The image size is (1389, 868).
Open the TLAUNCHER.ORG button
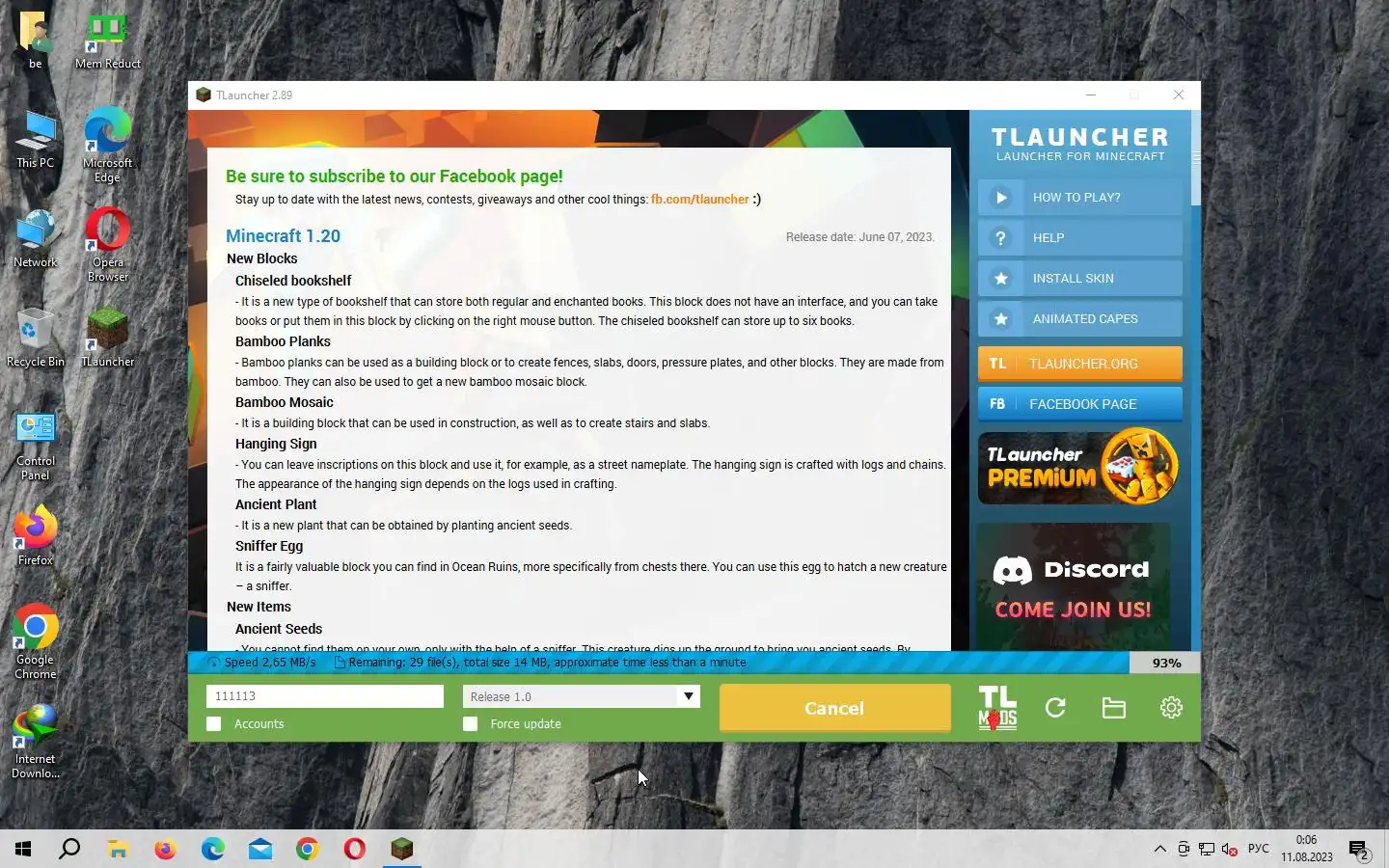click(1079, 364)
